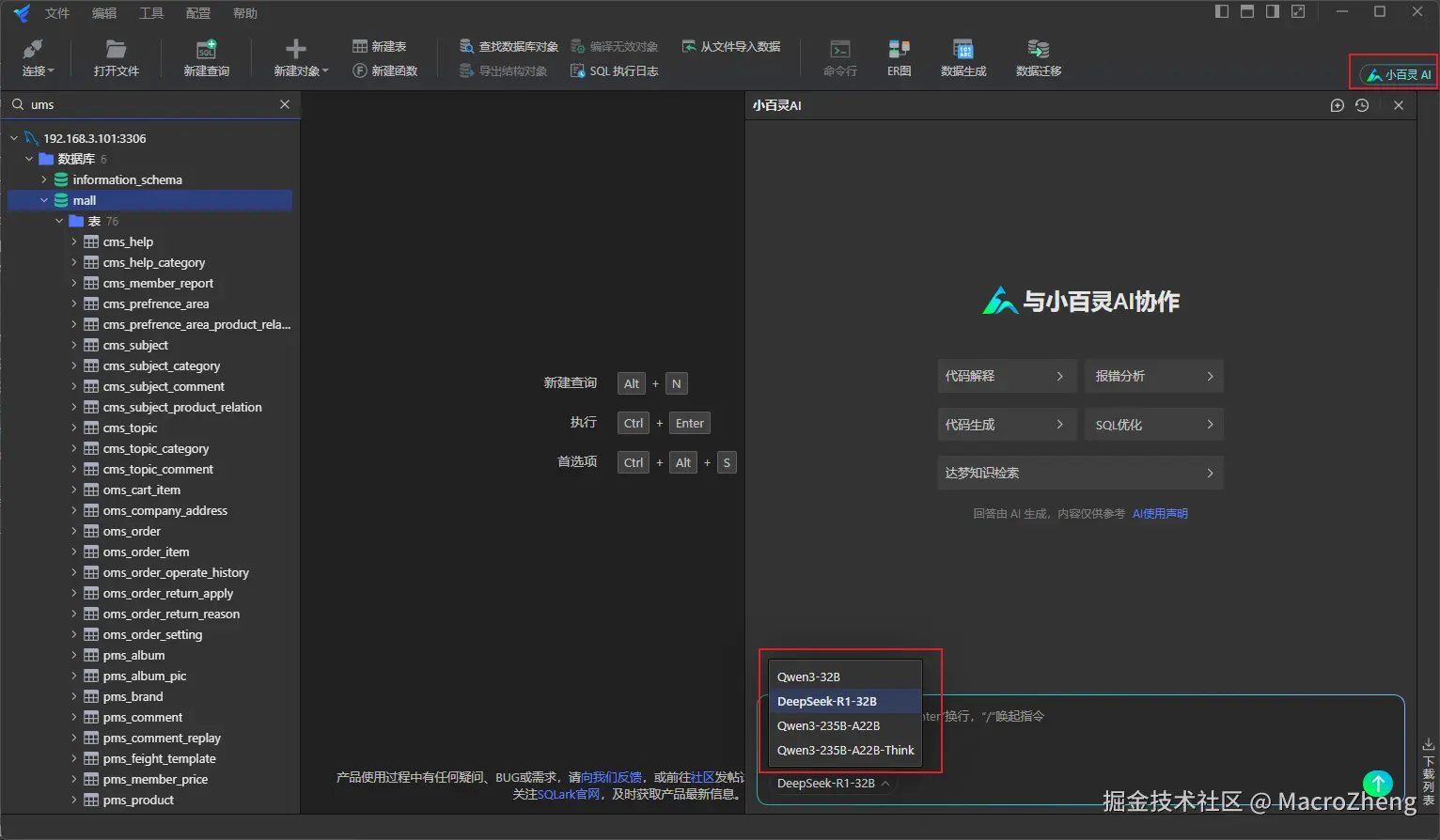Open the DeepSeek-R1-32B model selector
Image resolution: width=1440 pixels, height=840 pixels.
coord(833,783)
